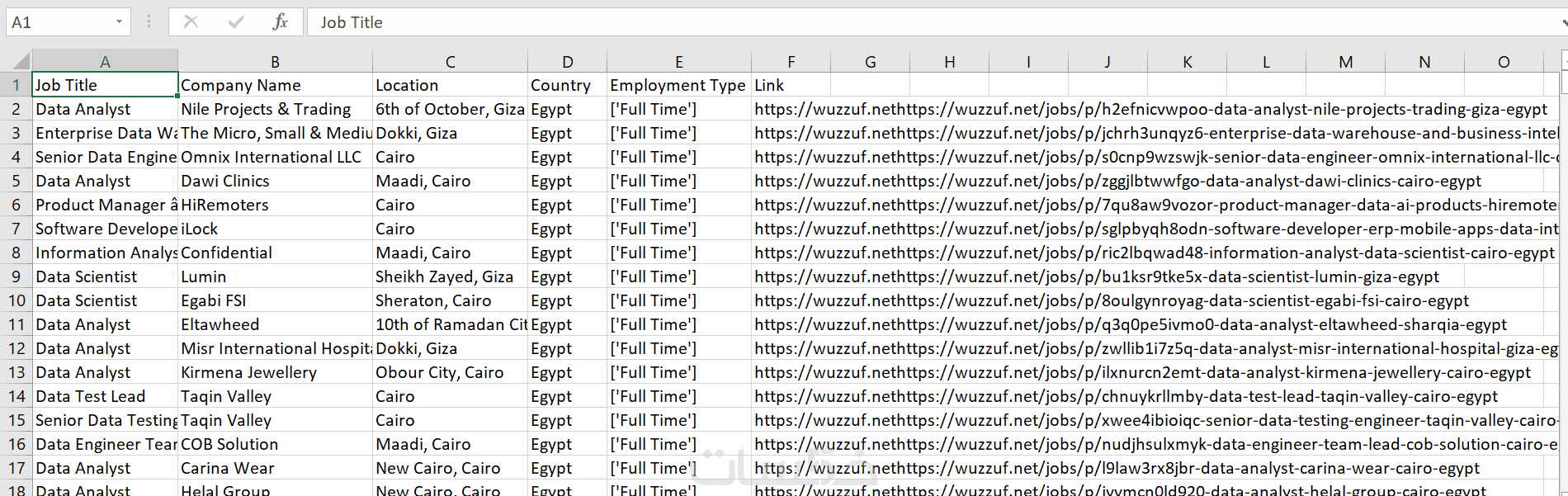Select the Omnix International LLC cell

[x=275, y=157]
